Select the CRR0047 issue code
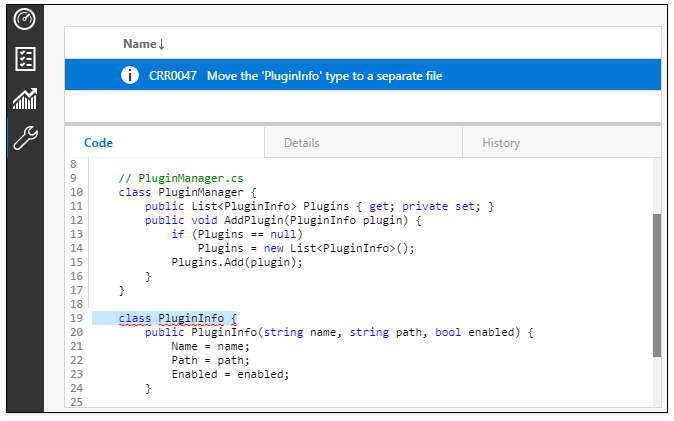This screenshot has height=421, width=674. click(172, 76)
